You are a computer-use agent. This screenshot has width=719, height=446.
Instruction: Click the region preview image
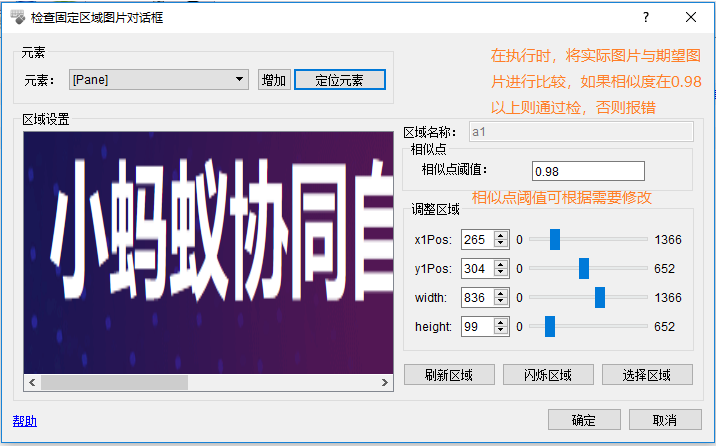click(209, 253)
